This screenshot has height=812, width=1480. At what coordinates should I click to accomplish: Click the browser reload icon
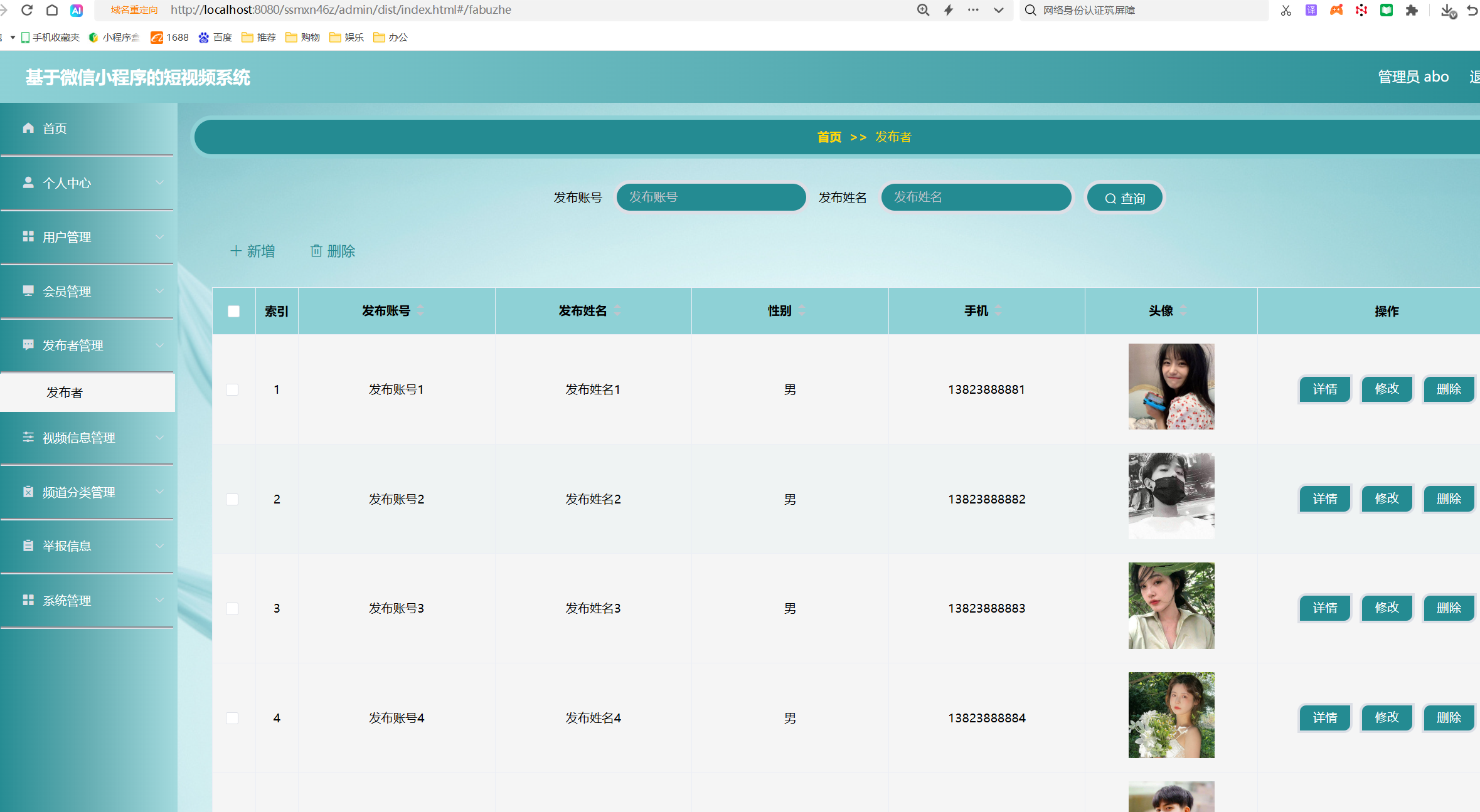[27, 10]
